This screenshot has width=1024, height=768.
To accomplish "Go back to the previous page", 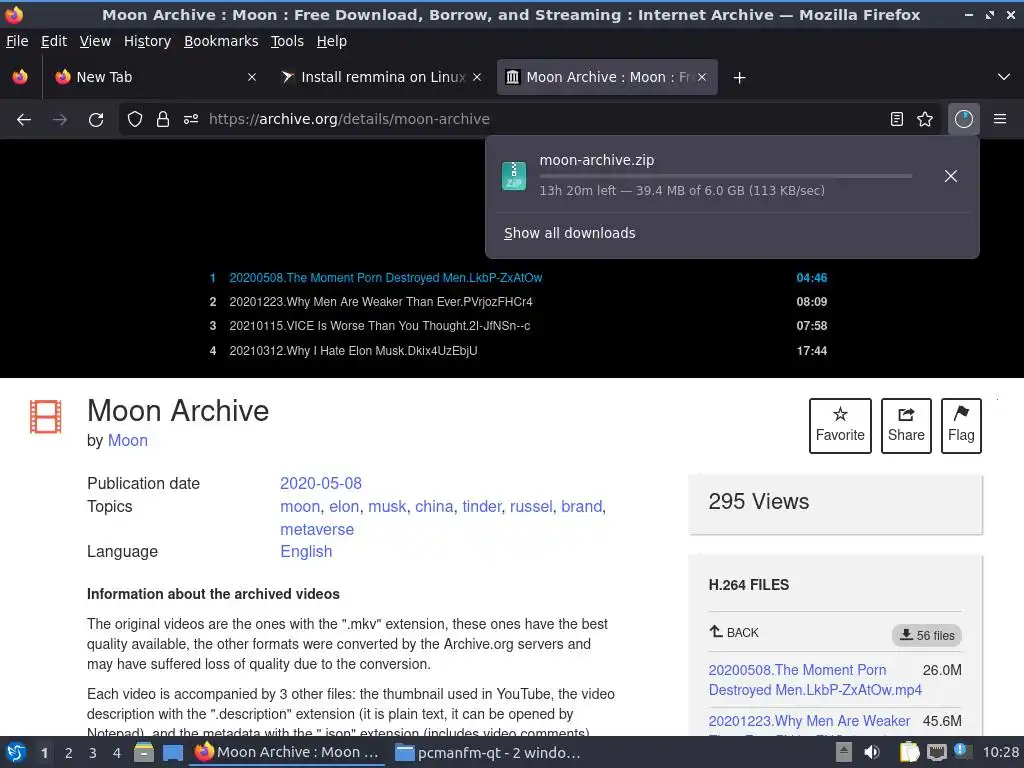I will coord(24,119).
